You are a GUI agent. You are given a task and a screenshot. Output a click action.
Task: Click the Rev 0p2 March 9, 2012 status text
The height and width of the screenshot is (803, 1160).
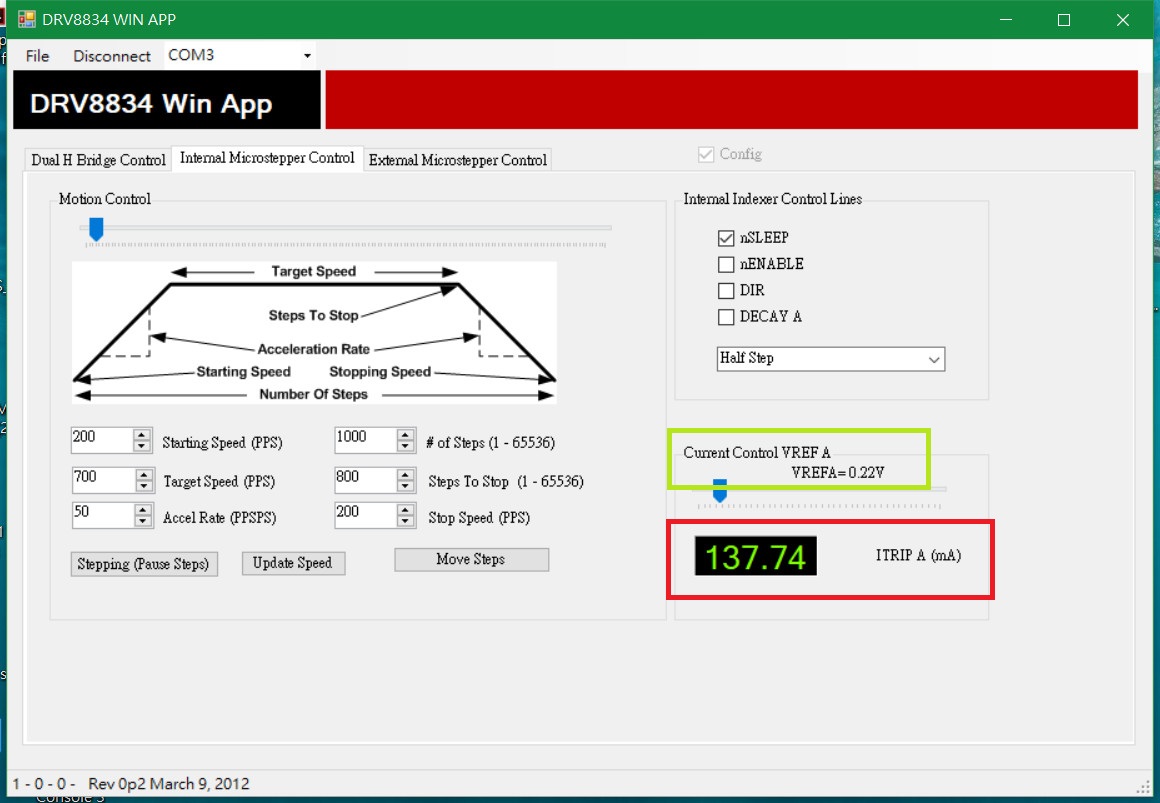(x=169, y=784)
